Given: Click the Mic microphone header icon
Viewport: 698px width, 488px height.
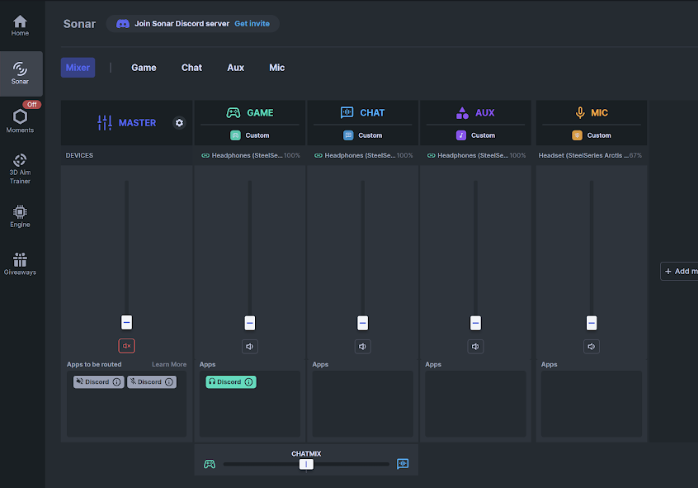Looking at the screenshot, I should [580, 113].
